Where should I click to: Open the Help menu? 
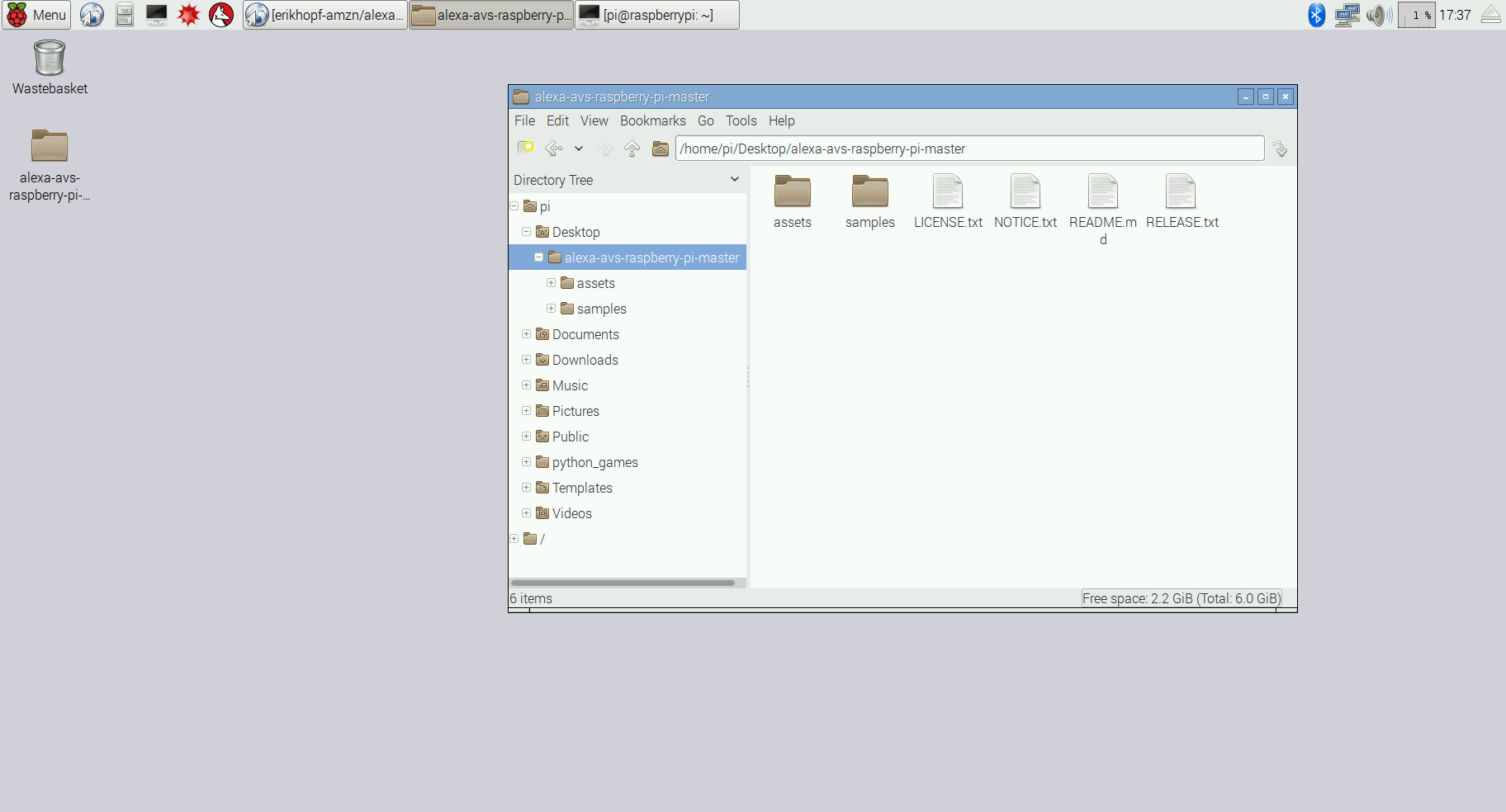coord(782,120)
